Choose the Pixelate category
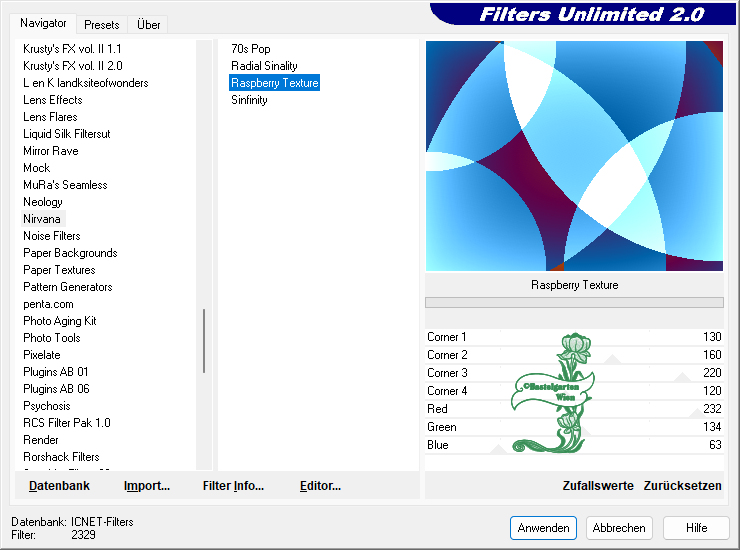Image resolution: width=740 pixels, height=550 pixels. [42, 355]
